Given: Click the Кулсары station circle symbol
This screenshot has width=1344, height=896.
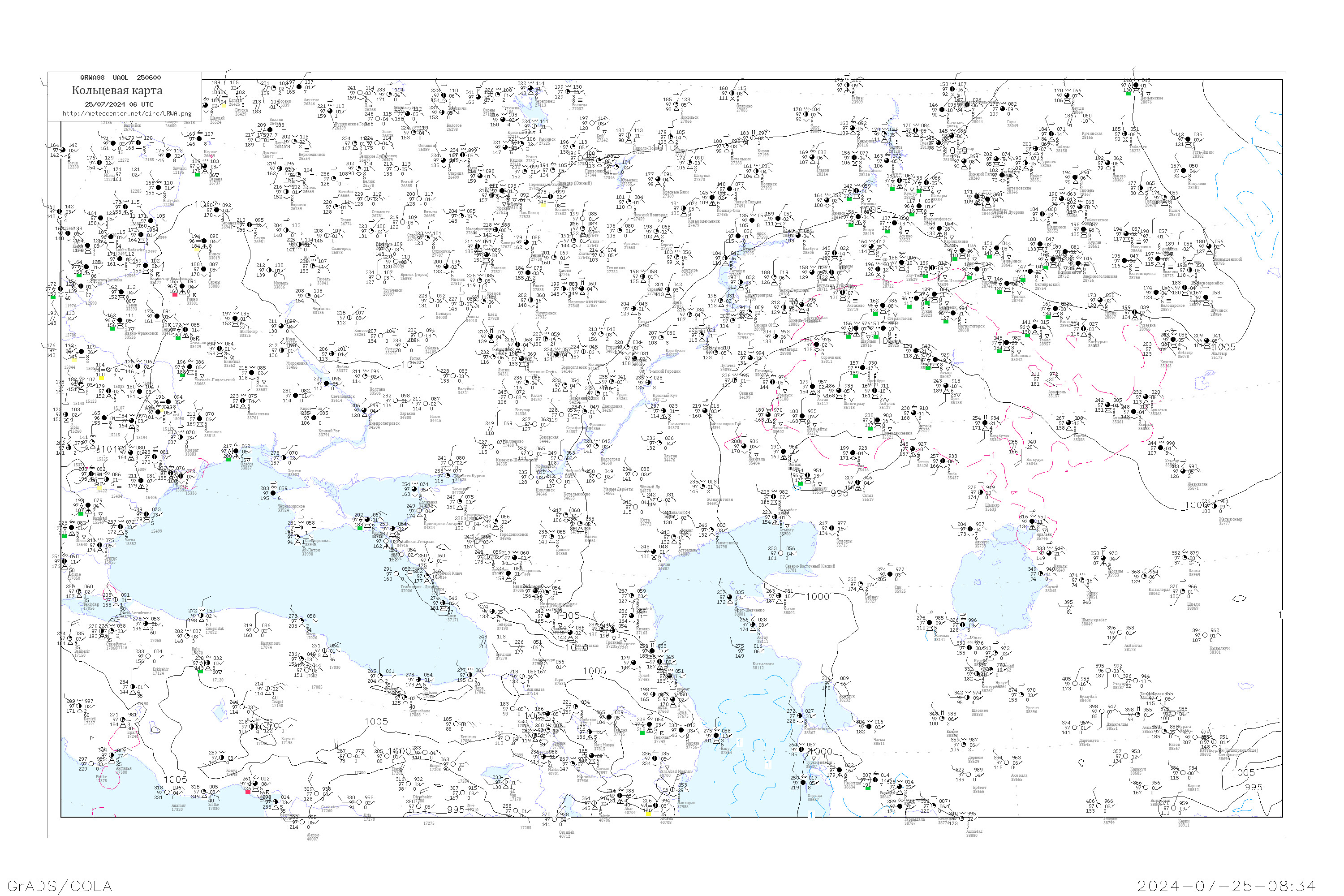Looking at the screenshot, I should point(832,528).
